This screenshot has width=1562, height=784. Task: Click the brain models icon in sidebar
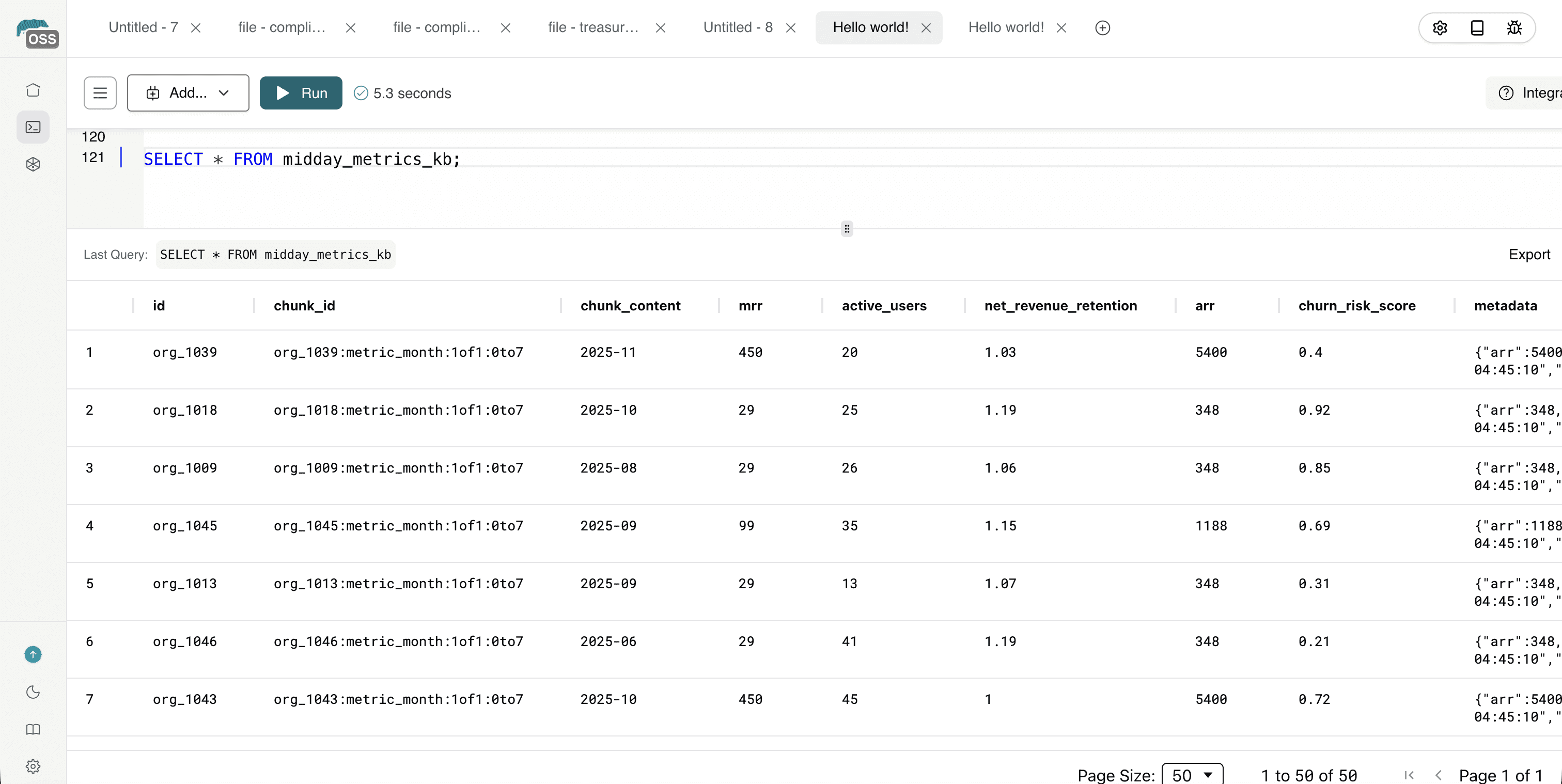coord(34,164)
